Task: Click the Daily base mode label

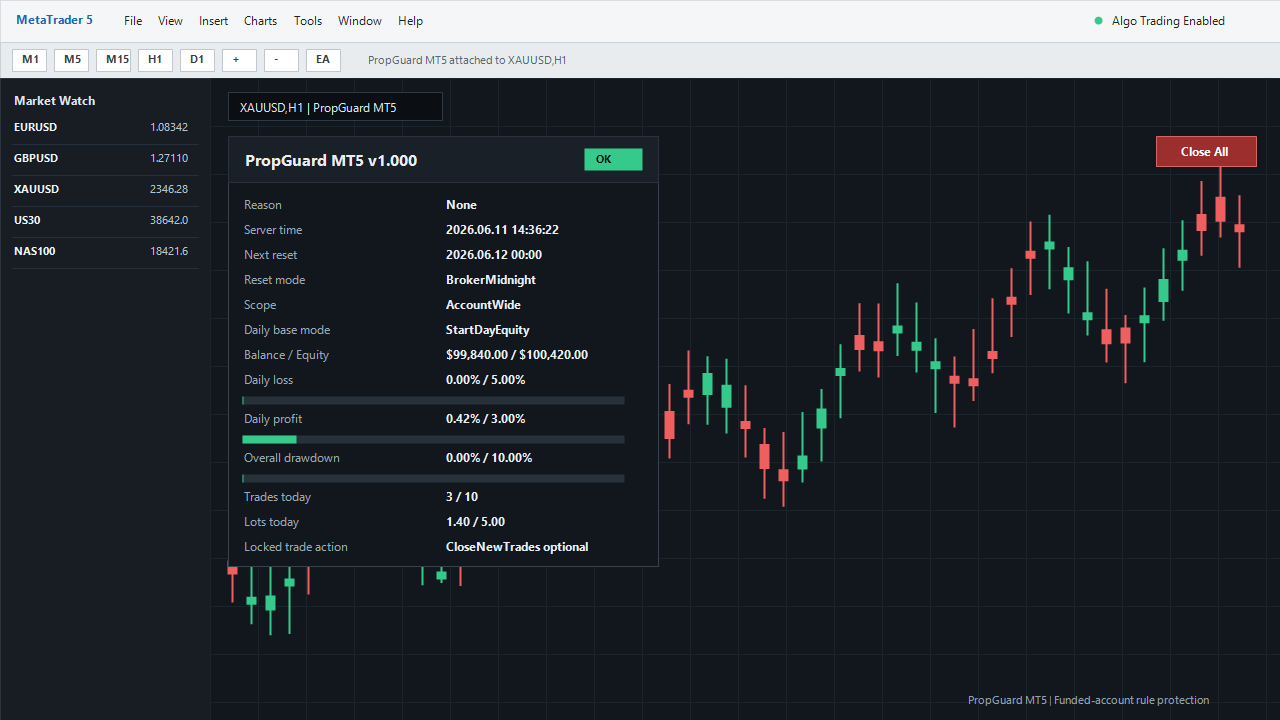Action: click(x=287, y=330)
